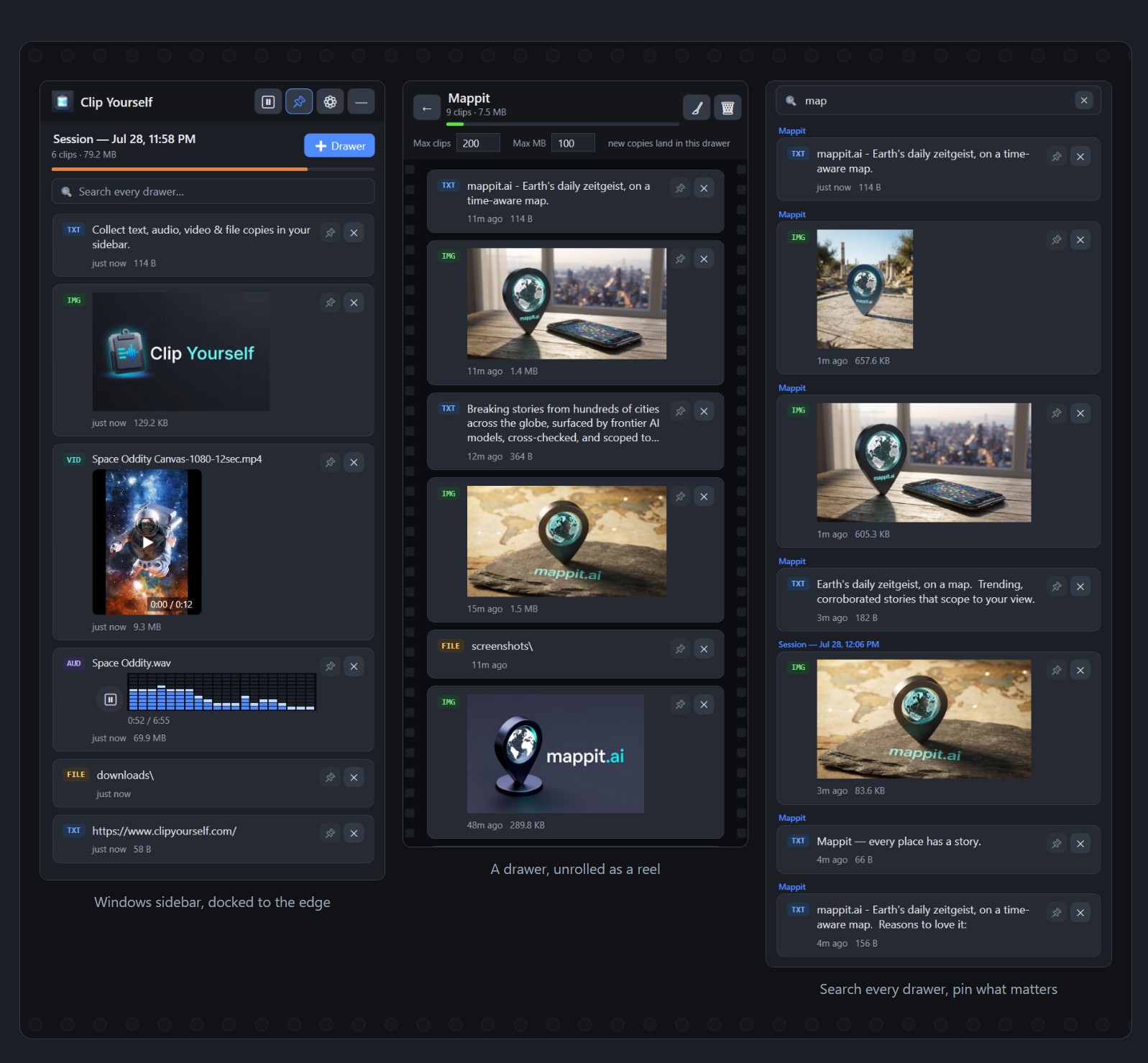This screenshot has height=1063, width=1148.
Task: Open the 289.8 KB mappit.ai logo thumbnail
Action: [x=556, y=753]
